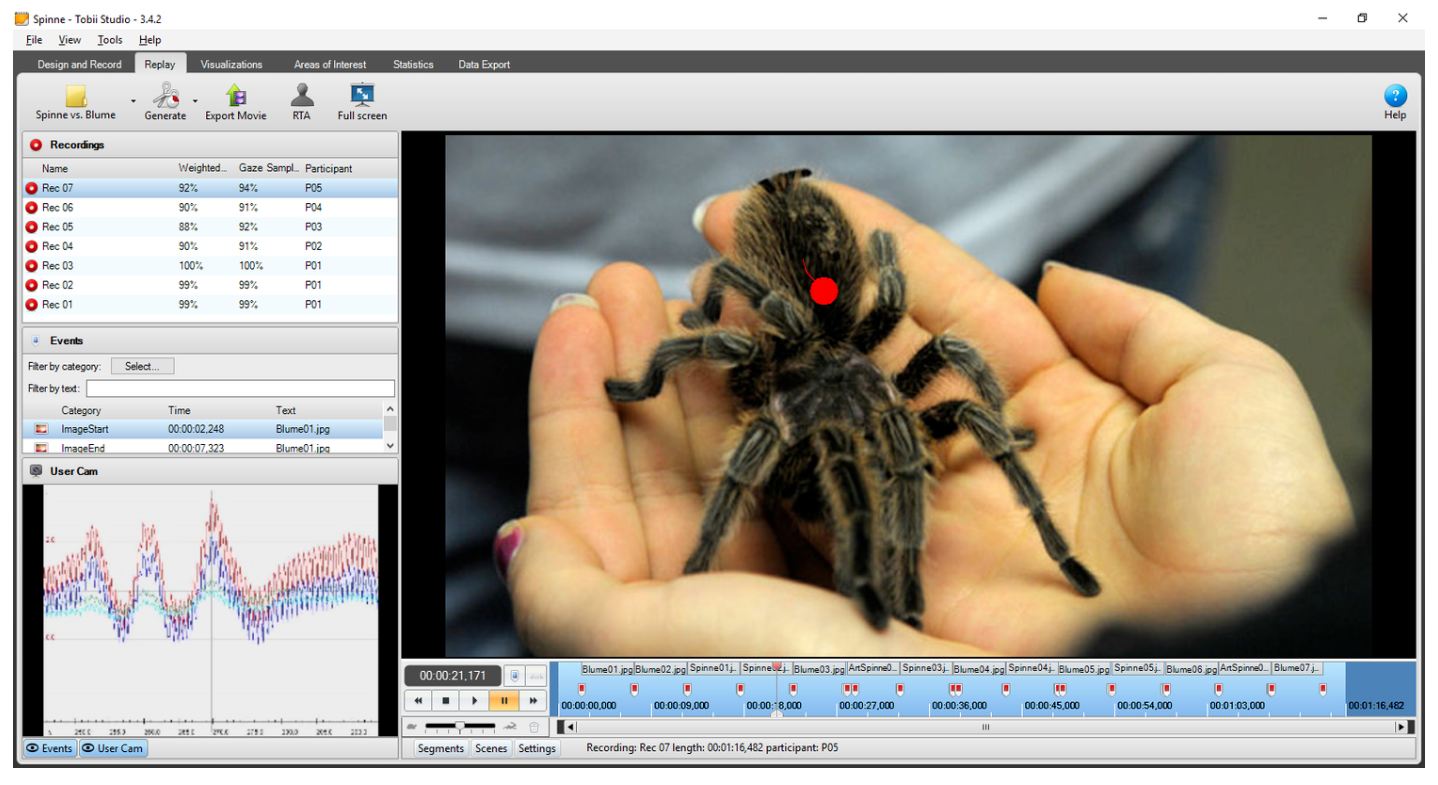Toggle Events panel visibility button
This screenshot has height=785, width=1438.
tap(49, 748)
